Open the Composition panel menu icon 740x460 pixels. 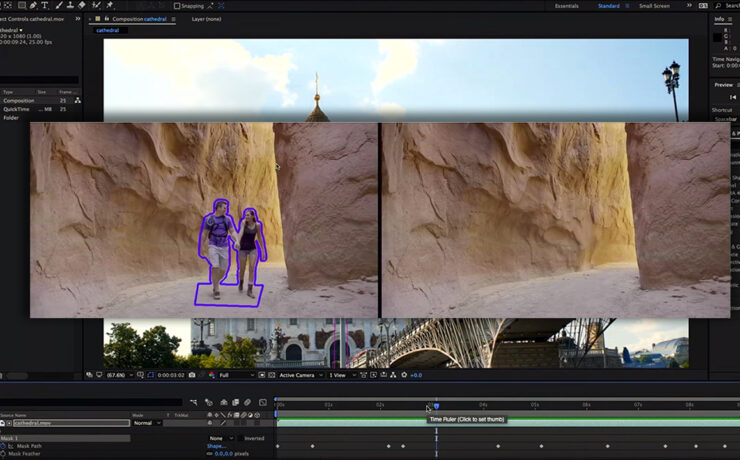click(x=173, y=19)
